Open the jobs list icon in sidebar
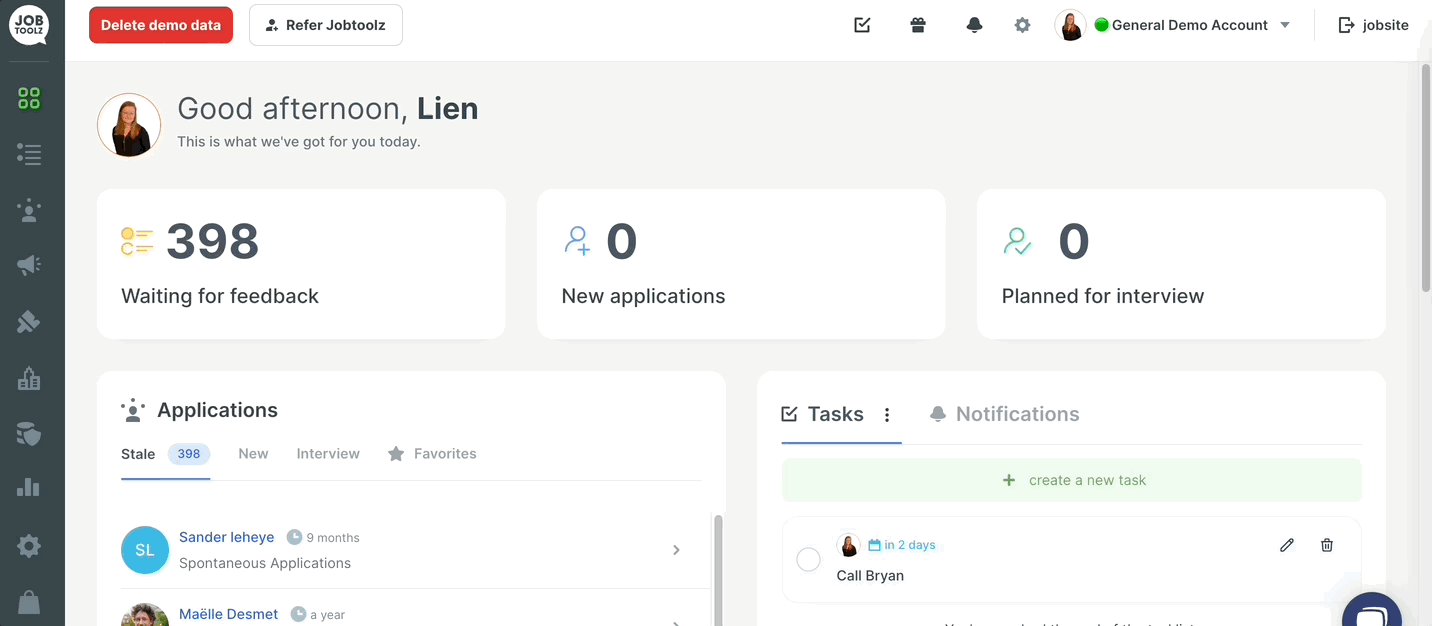The height and width of the screenshot is (626, 1432). click(x=29, y=154)
